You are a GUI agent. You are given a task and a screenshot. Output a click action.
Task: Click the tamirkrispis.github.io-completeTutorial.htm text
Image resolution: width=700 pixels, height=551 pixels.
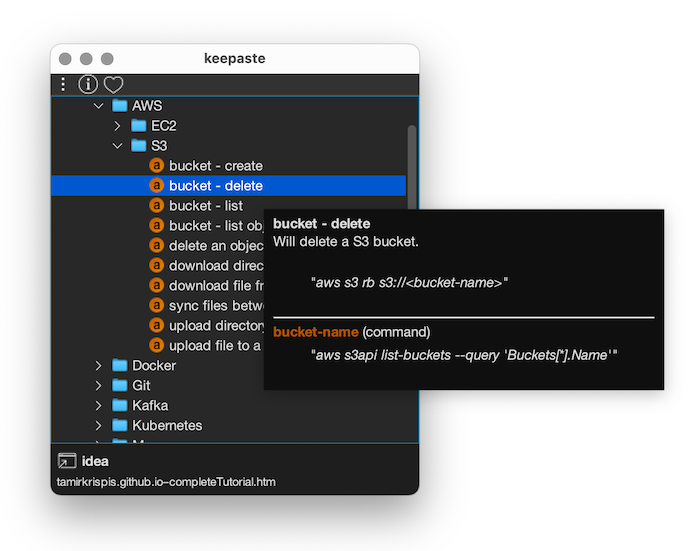click(x=166, y=482)
